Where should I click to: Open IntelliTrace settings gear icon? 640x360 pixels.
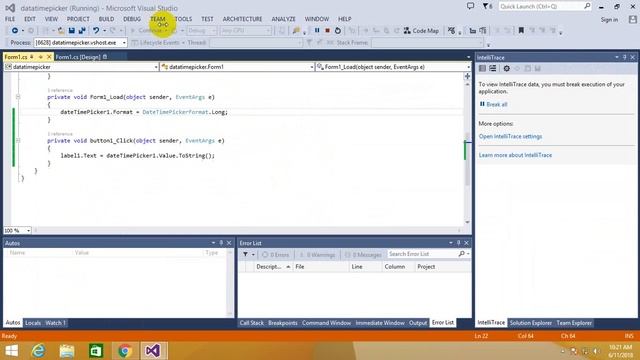[507, 69]
